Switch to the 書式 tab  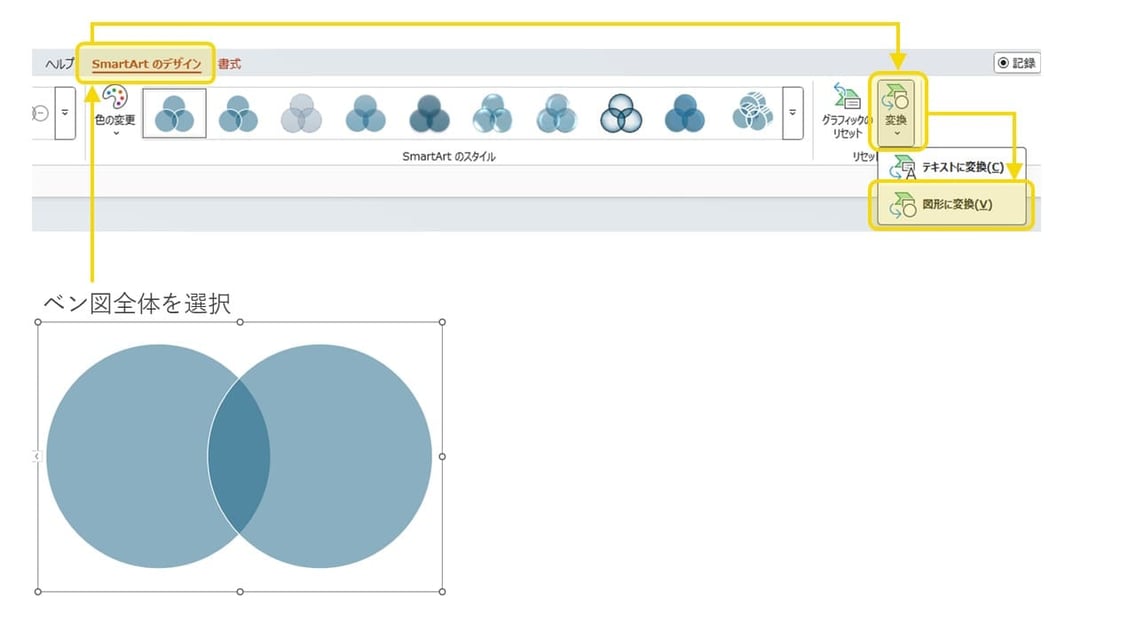click(230, 64)
